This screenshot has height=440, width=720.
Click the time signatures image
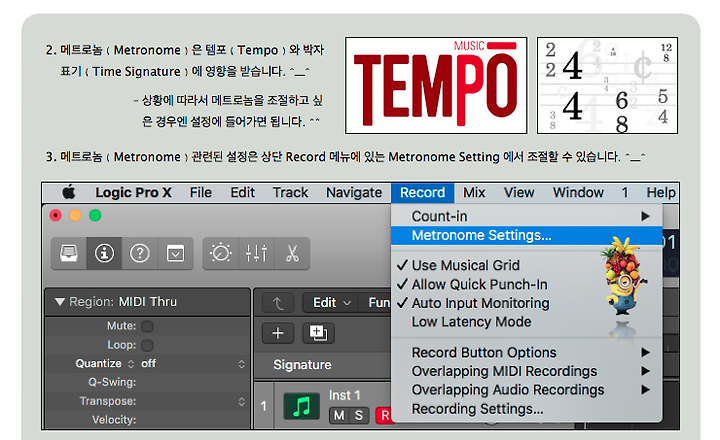pyautogui.click(x=607, y=85)
